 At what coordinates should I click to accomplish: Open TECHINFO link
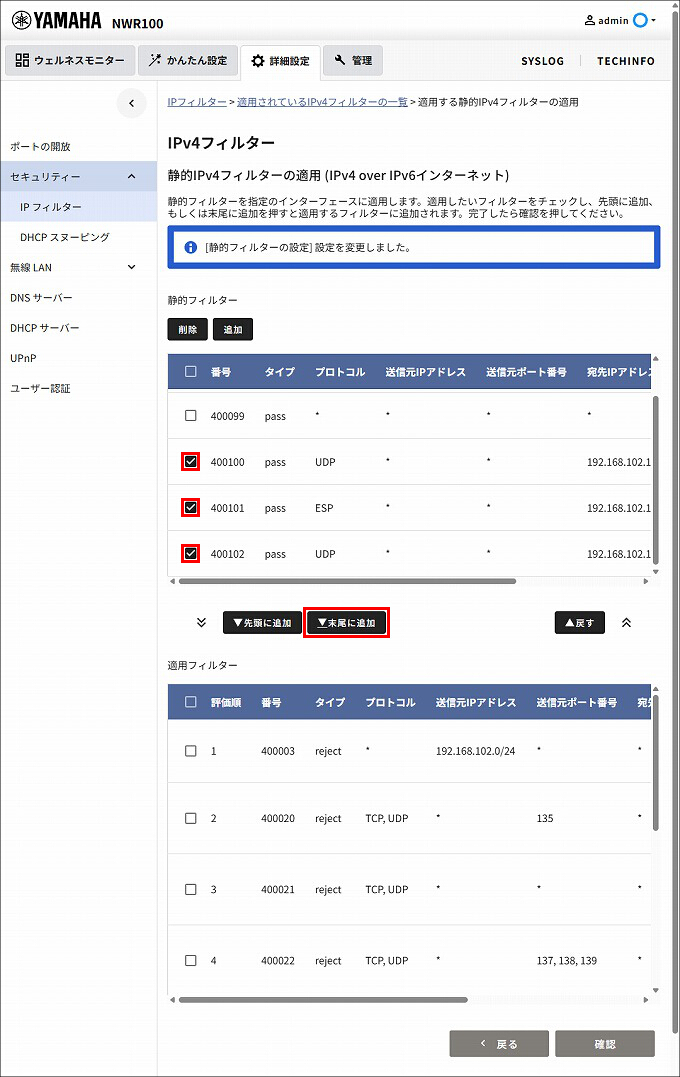[x=626, y=61]
